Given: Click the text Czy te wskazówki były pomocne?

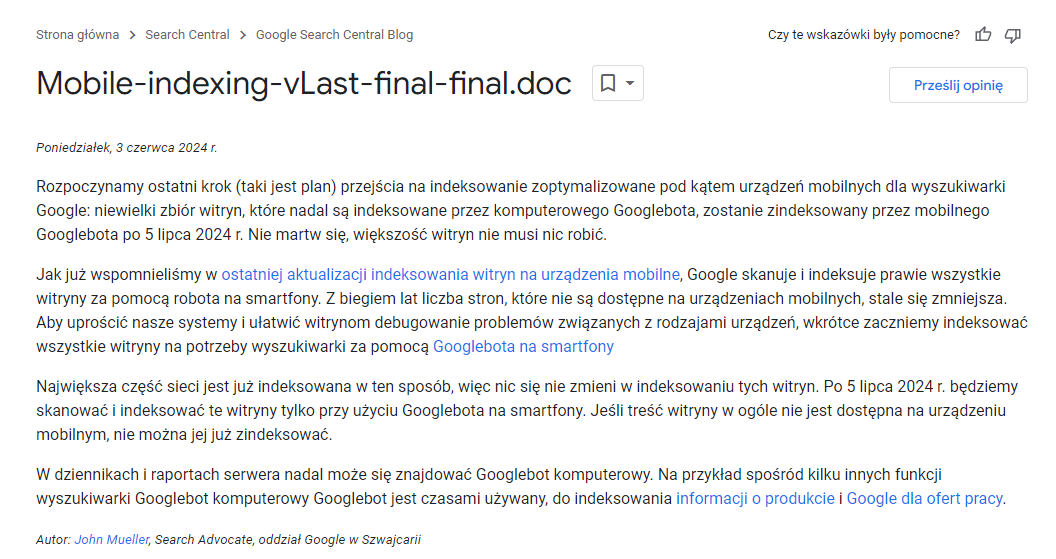Looking at the screenshot, I should point(864,35).
